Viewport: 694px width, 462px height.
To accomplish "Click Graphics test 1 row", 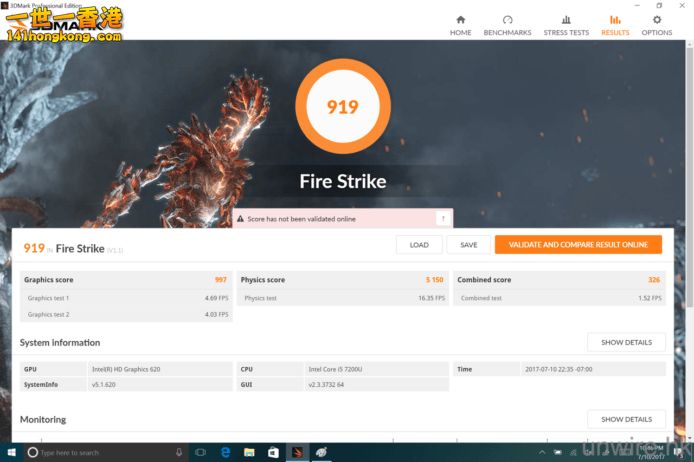I will 127,298.
